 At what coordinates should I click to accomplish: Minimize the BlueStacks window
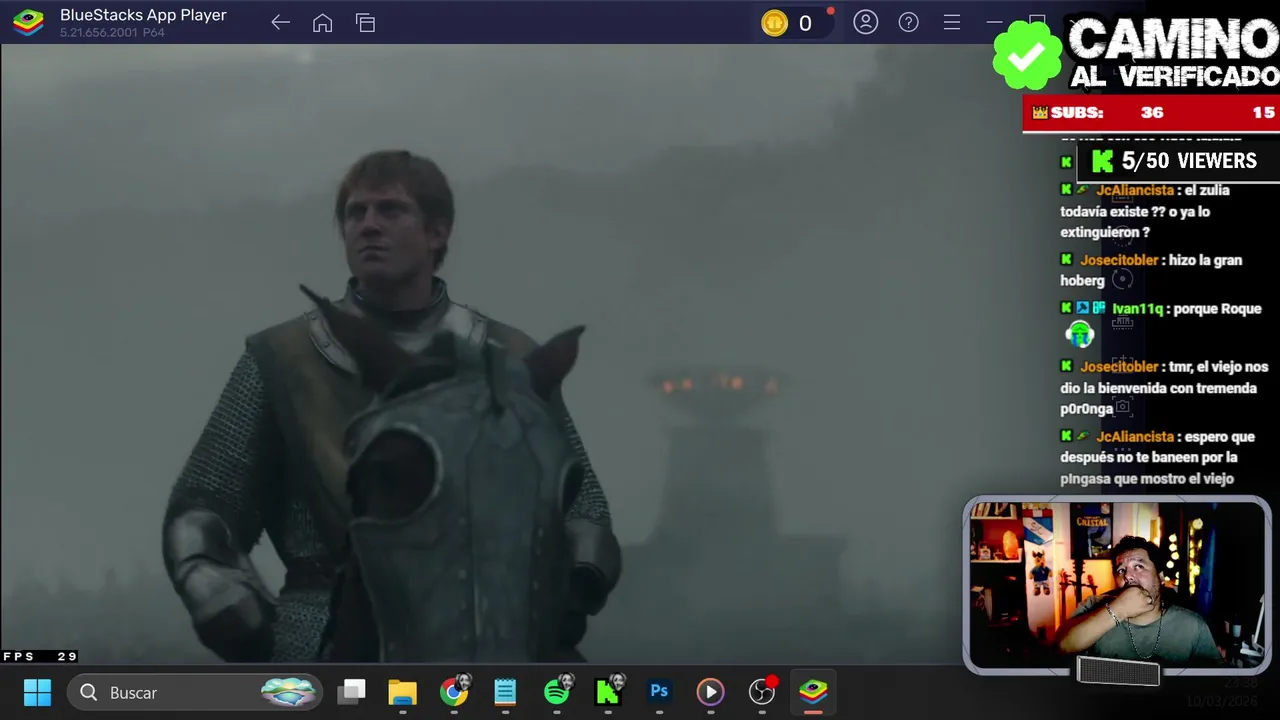(994, 22)
